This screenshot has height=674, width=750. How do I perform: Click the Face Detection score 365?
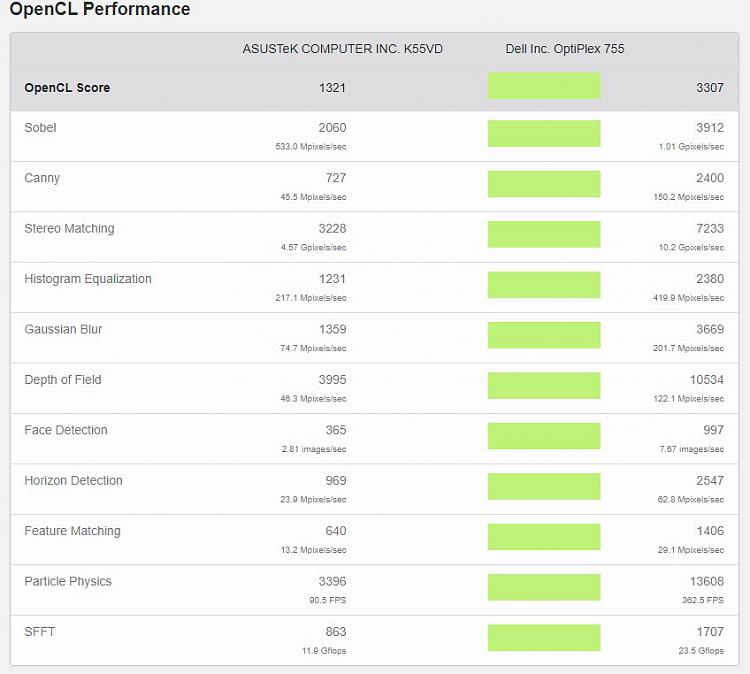(336, 430)
